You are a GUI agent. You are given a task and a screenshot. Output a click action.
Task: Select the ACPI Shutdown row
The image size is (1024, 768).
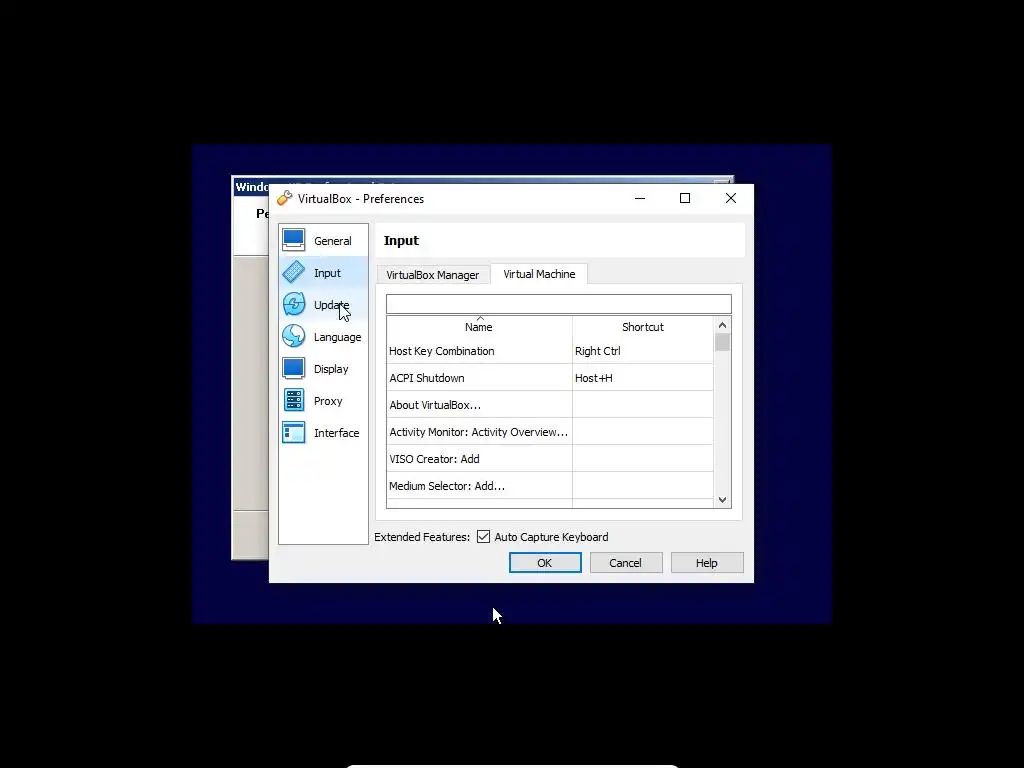[550, 377]
